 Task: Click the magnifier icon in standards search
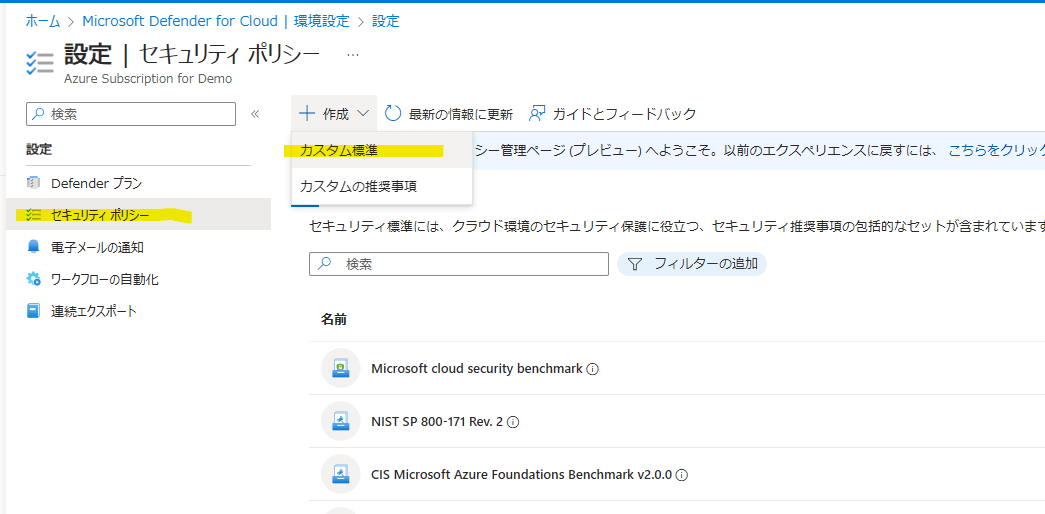325,263
